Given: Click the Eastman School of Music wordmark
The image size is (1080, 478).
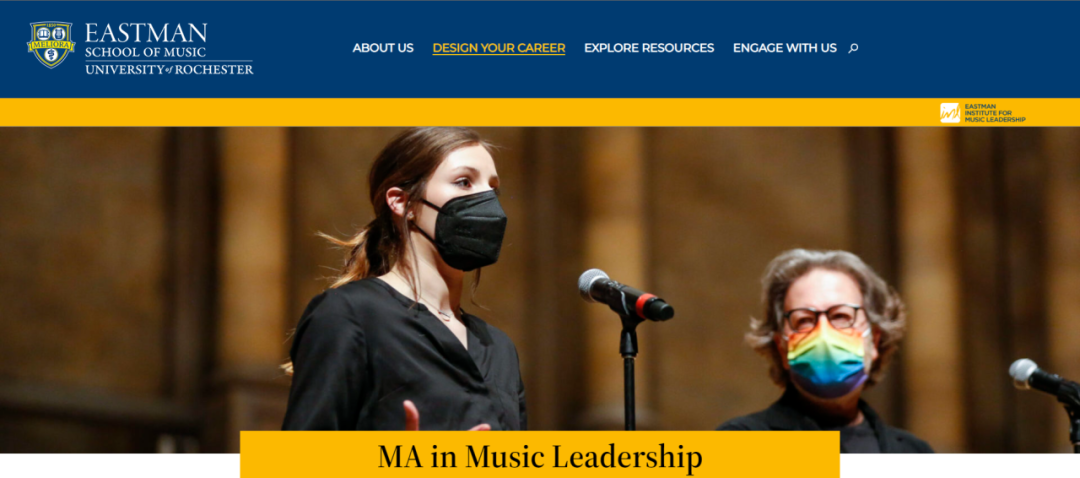Looking at the screenshot, I should tap(146, 40).
